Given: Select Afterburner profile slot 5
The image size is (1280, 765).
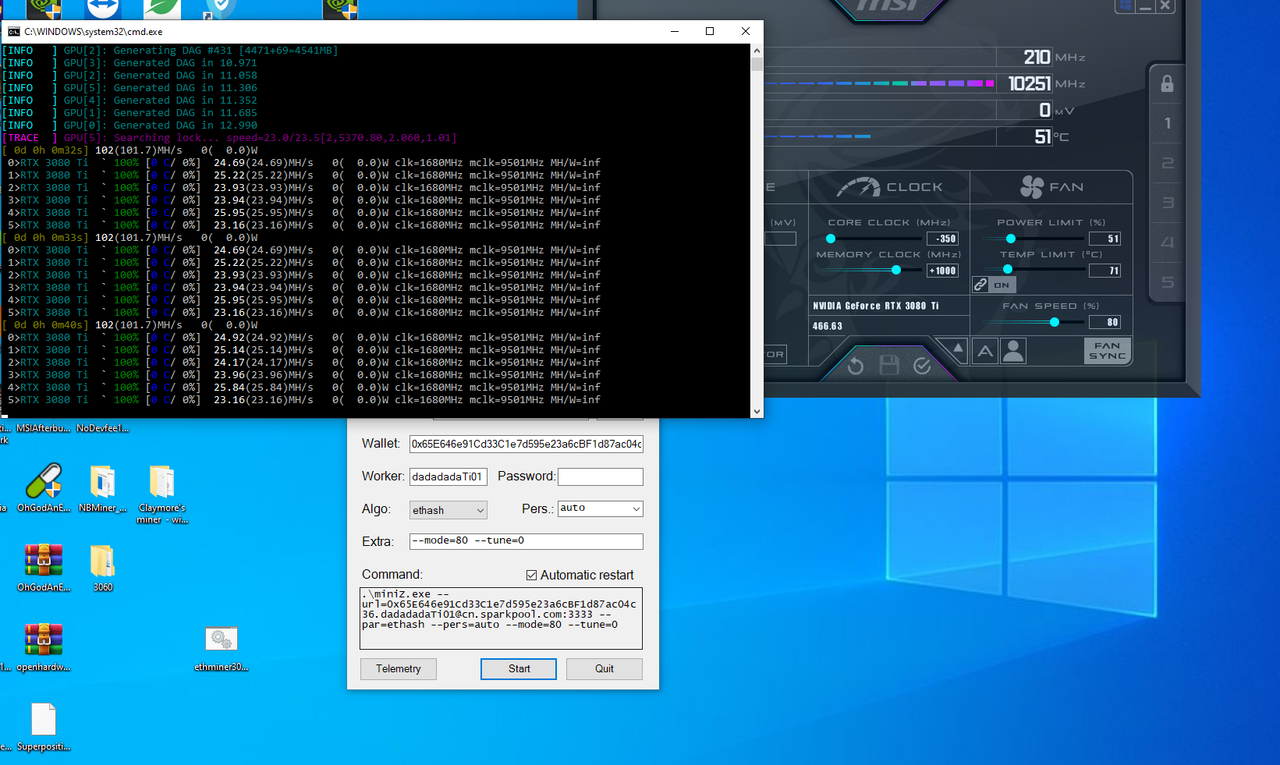Looking at the screenshot, I should point(1167,283).
